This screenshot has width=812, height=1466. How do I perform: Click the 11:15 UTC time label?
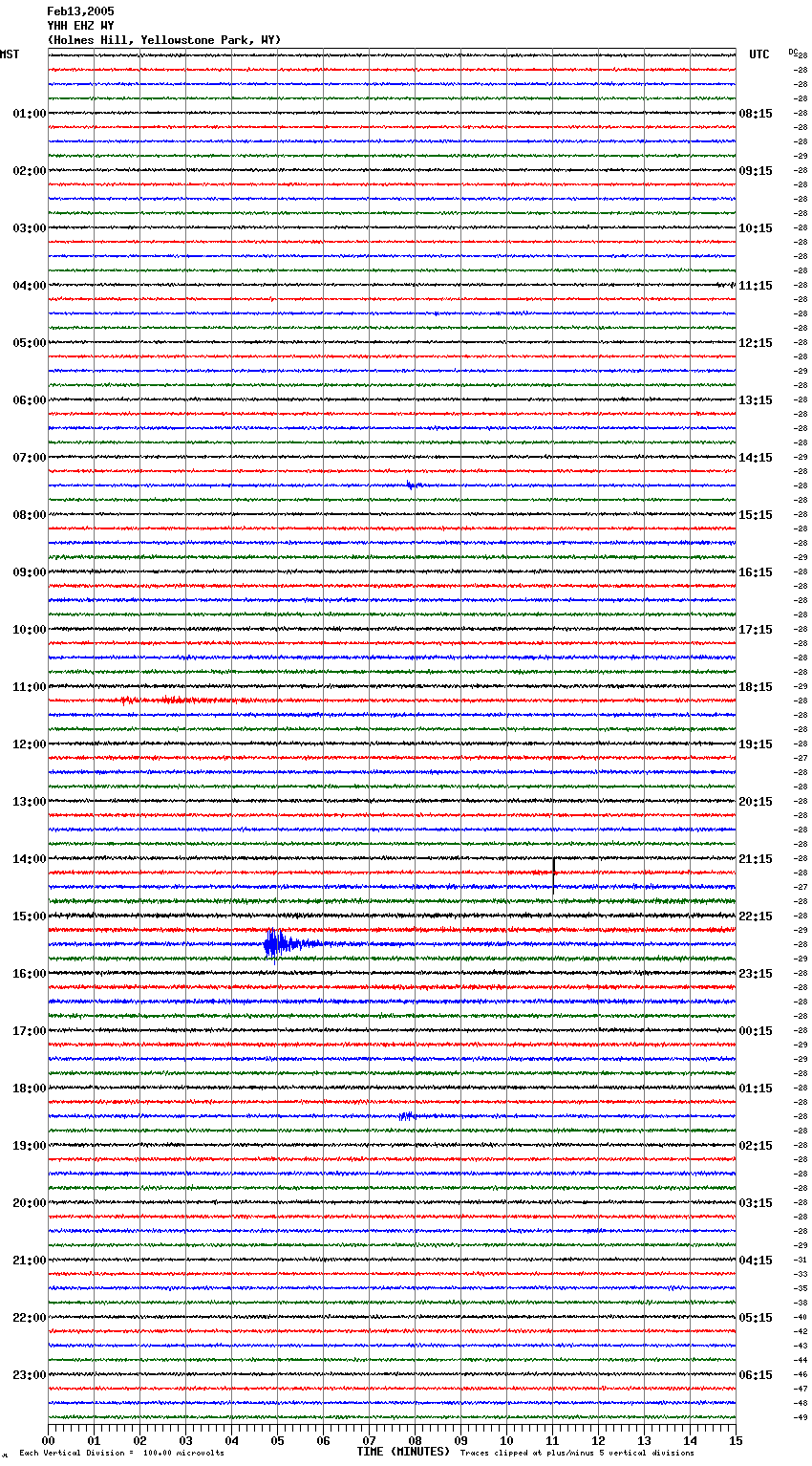[x=756, y=286]
